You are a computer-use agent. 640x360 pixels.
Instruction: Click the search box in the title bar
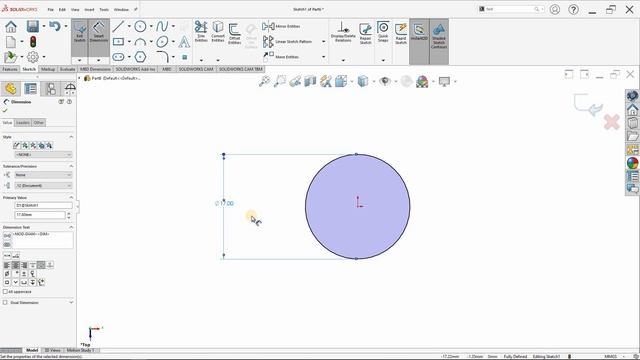[512, 9]
